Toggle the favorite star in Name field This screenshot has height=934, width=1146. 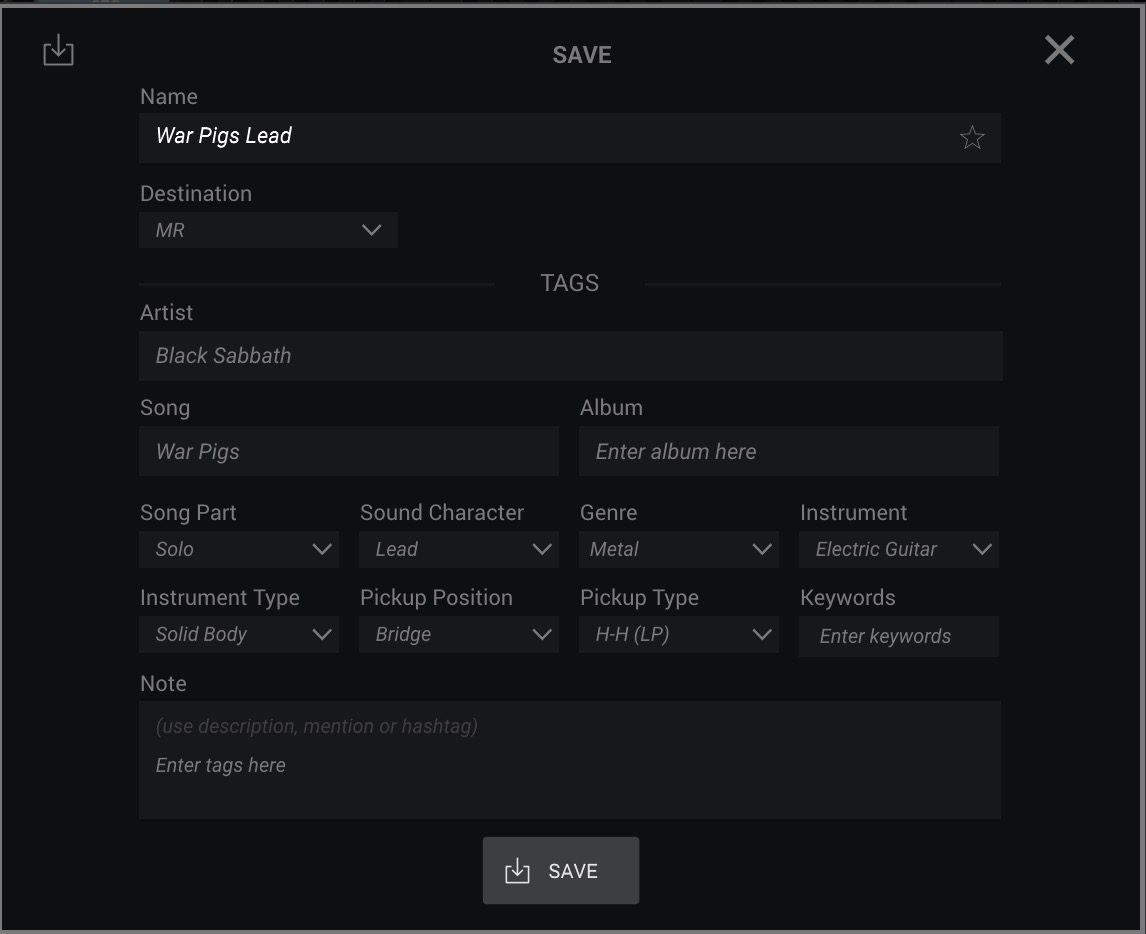[972, 137]
